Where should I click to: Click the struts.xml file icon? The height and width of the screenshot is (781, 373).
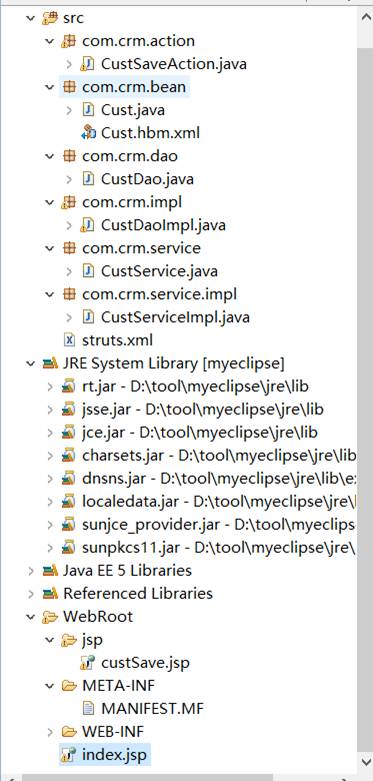coord(69,340)
